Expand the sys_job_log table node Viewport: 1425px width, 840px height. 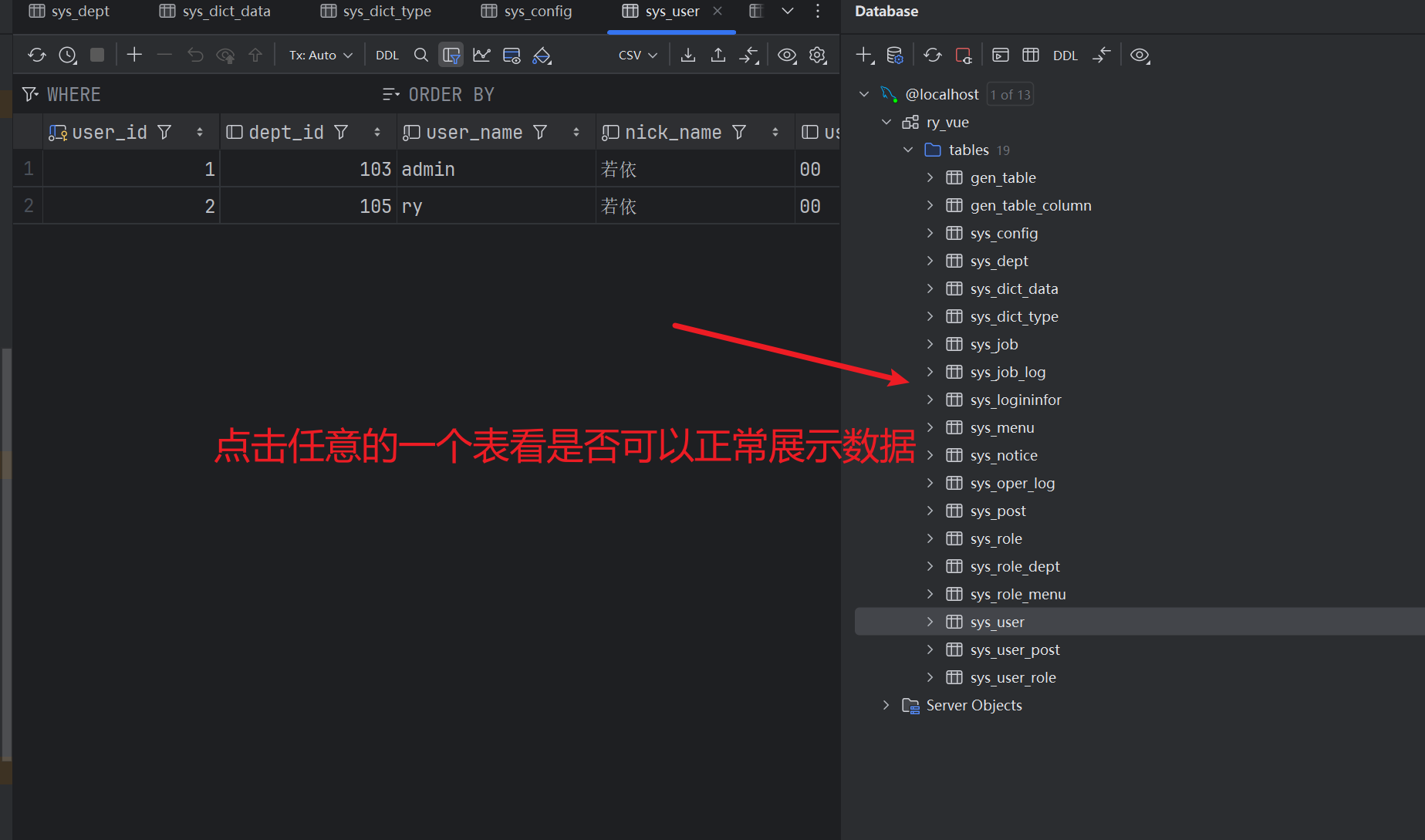(x=930, y=372)
